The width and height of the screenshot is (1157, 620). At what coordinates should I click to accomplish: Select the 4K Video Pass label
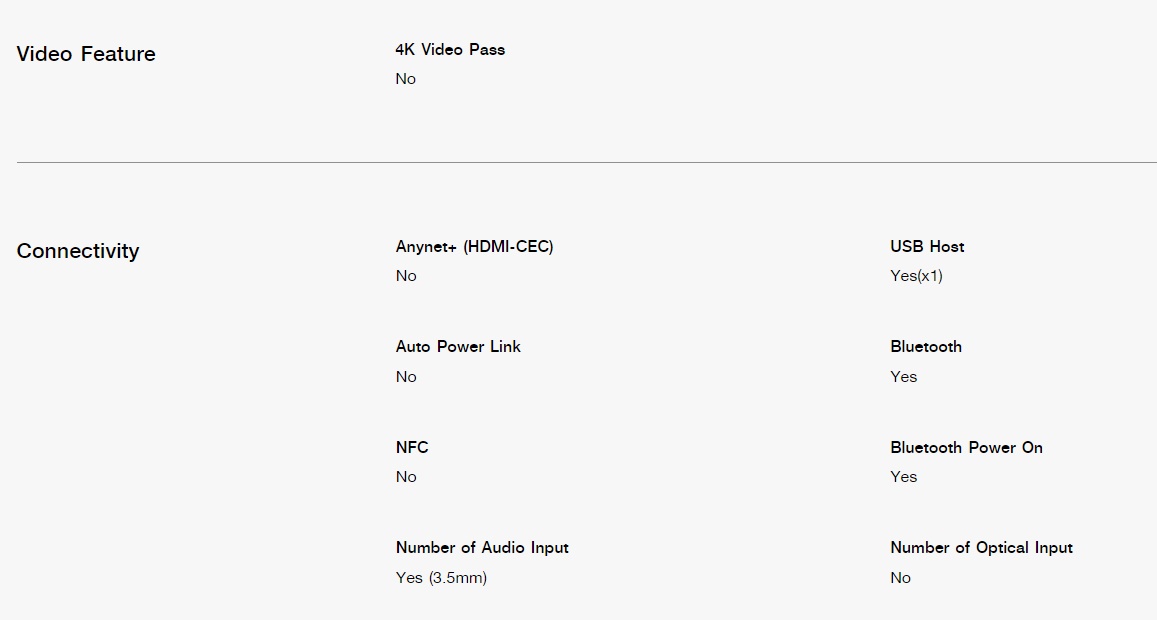tap(450, 49)
